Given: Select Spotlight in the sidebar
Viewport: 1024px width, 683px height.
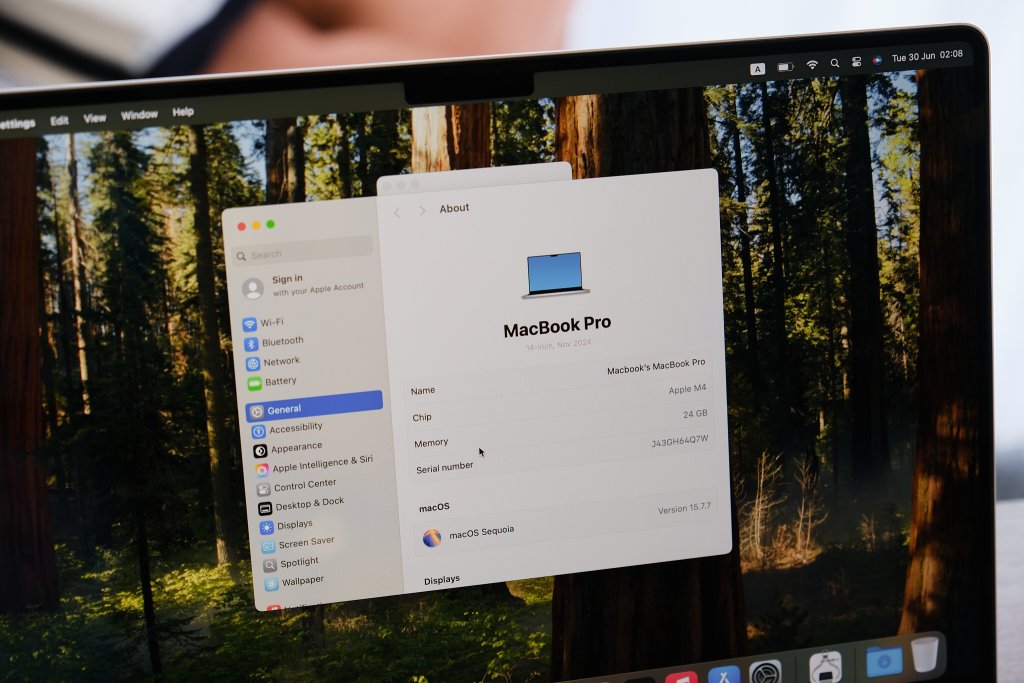Looking at the screenshot, I should click(x=291, y=563).
